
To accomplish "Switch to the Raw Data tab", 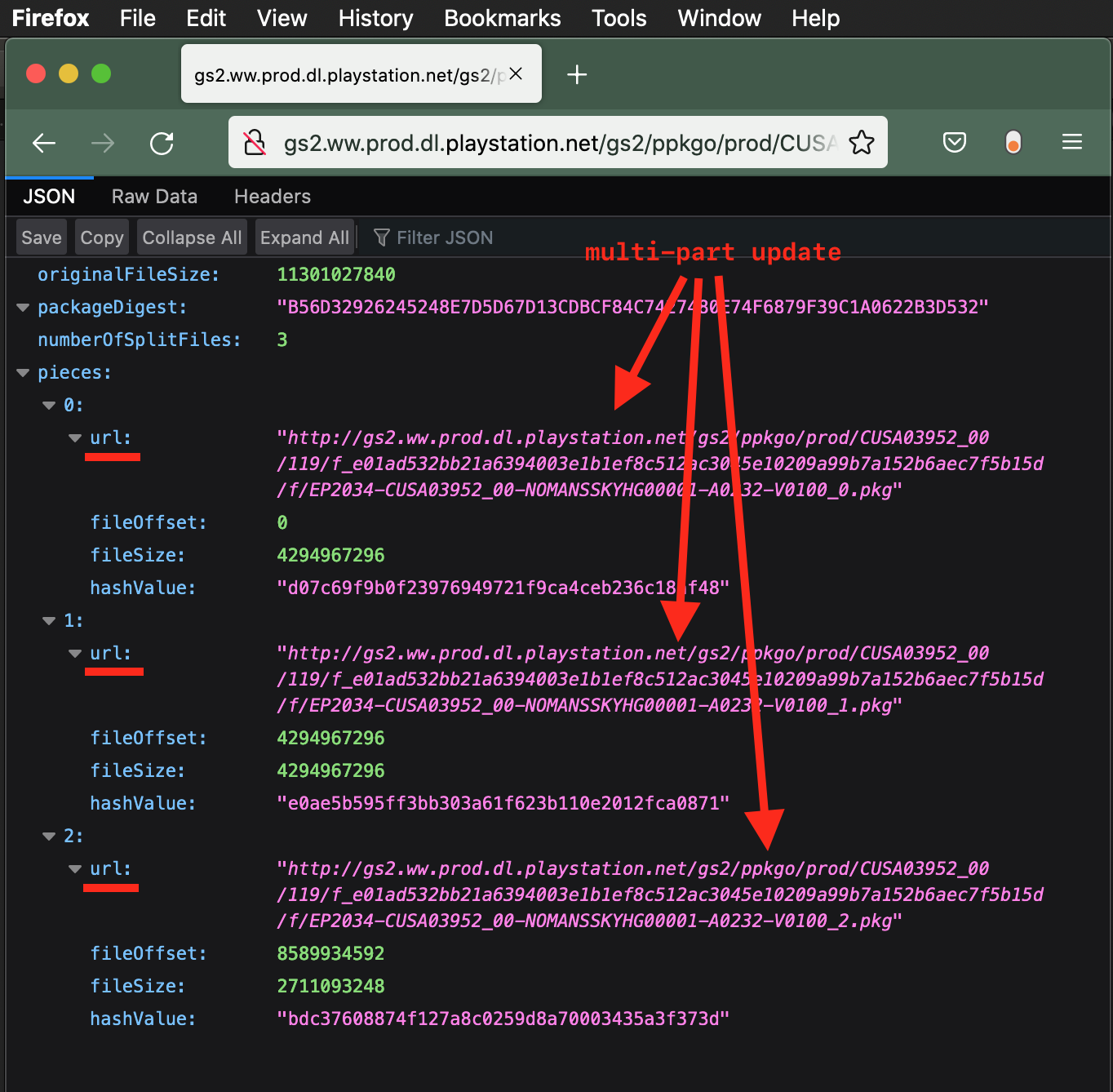I will coord(154,197).
